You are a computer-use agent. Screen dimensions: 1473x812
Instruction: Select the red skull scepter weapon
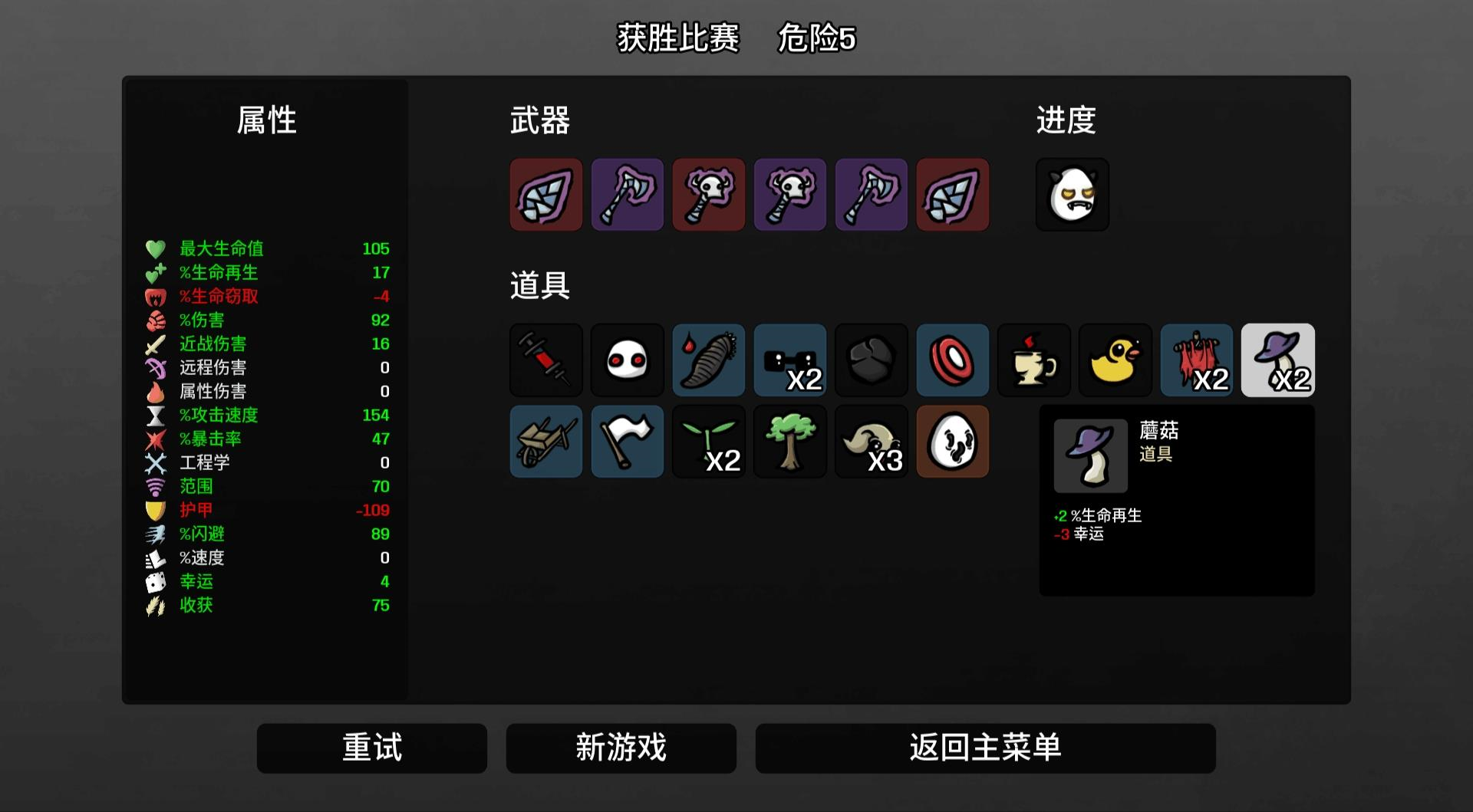[708, 195]
